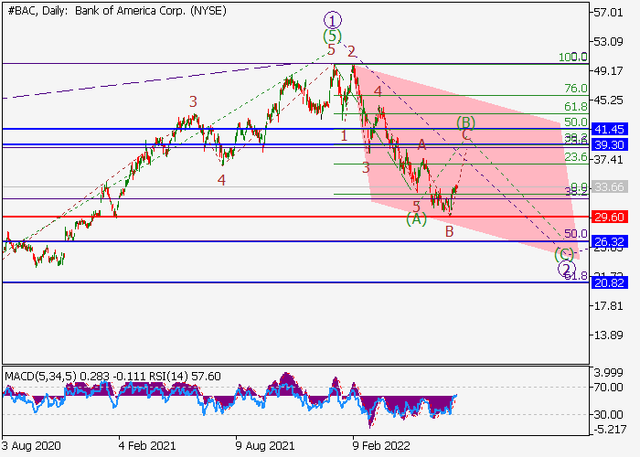Click the 100.0 Fibonacci level label

[x=571, y=57]
